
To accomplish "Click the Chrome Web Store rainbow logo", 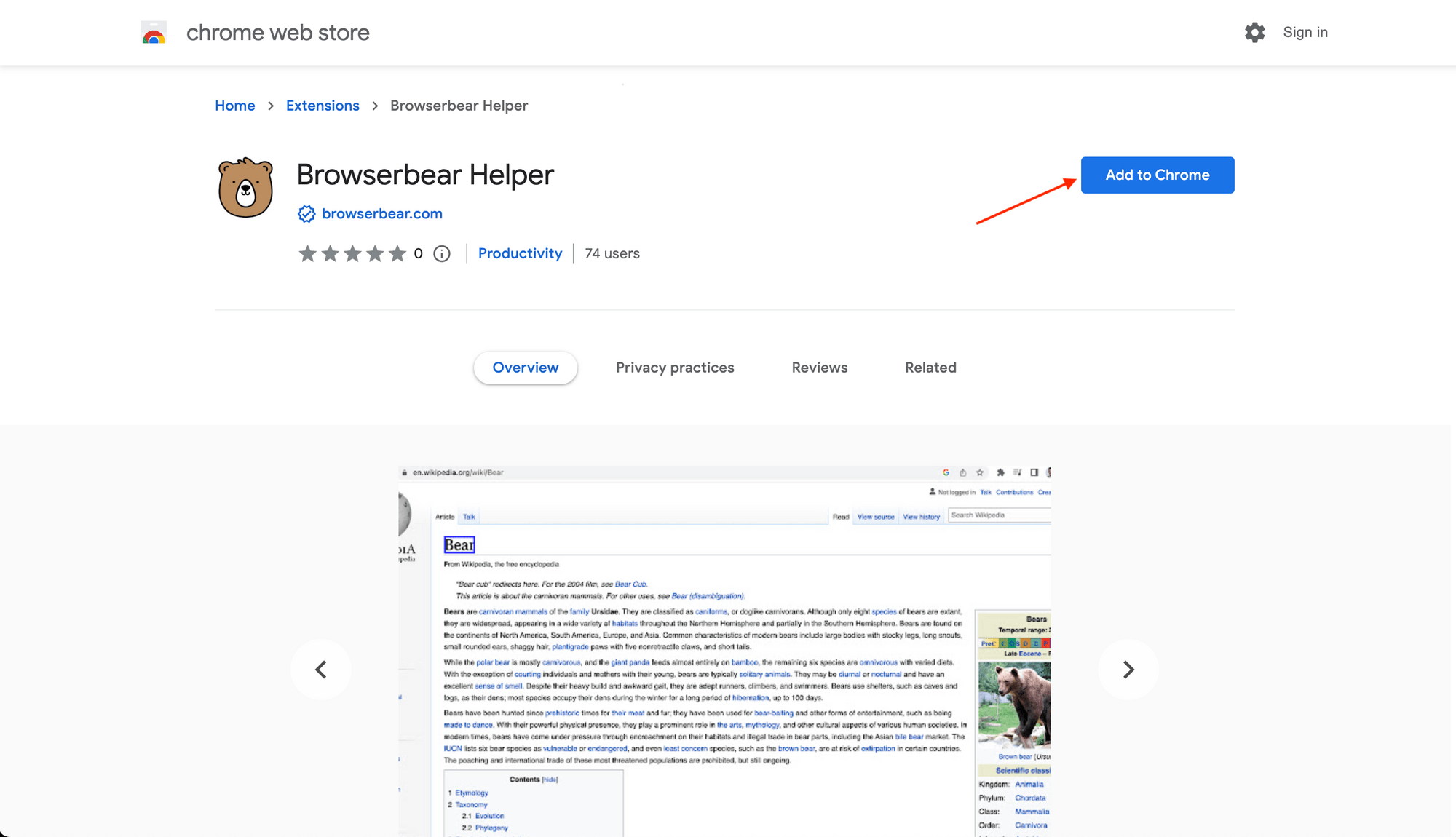I will [x=154, y=33].
